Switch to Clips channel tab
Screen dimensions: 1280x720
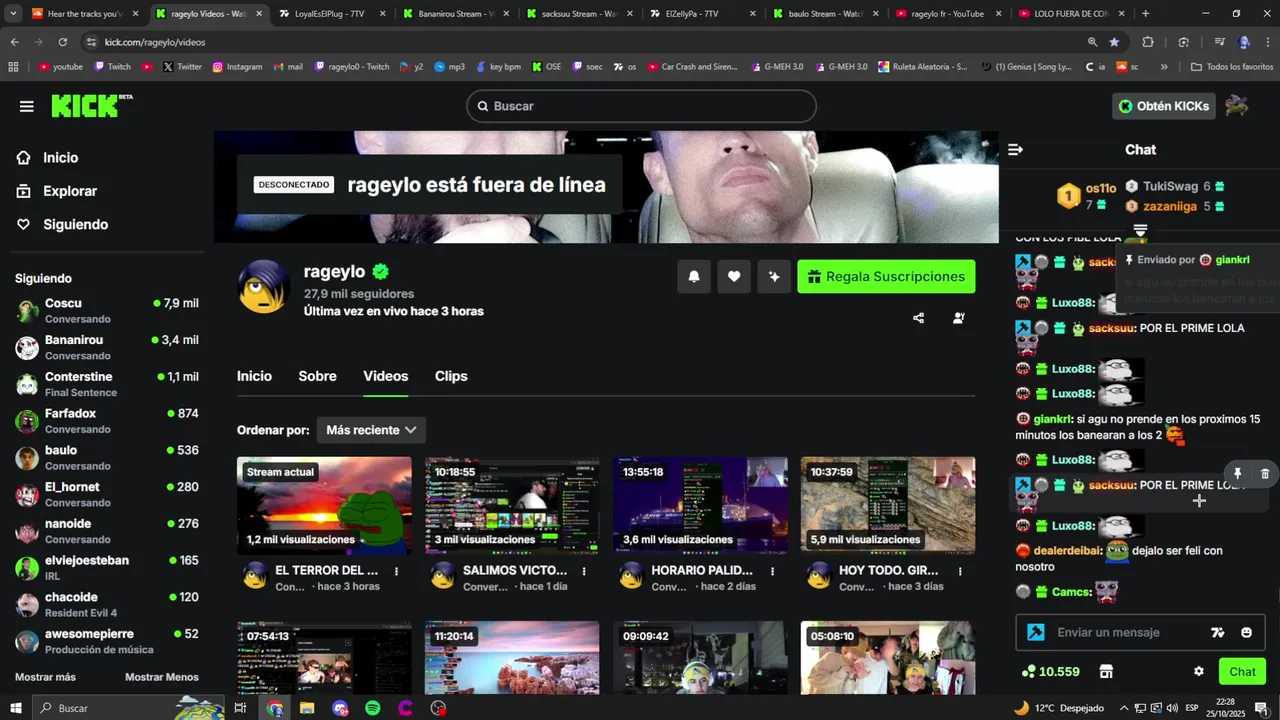[451, 376]
